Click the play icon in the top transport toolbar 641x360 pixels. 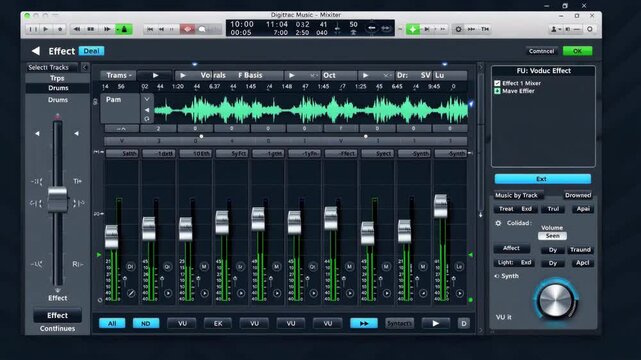pos(46,29)
